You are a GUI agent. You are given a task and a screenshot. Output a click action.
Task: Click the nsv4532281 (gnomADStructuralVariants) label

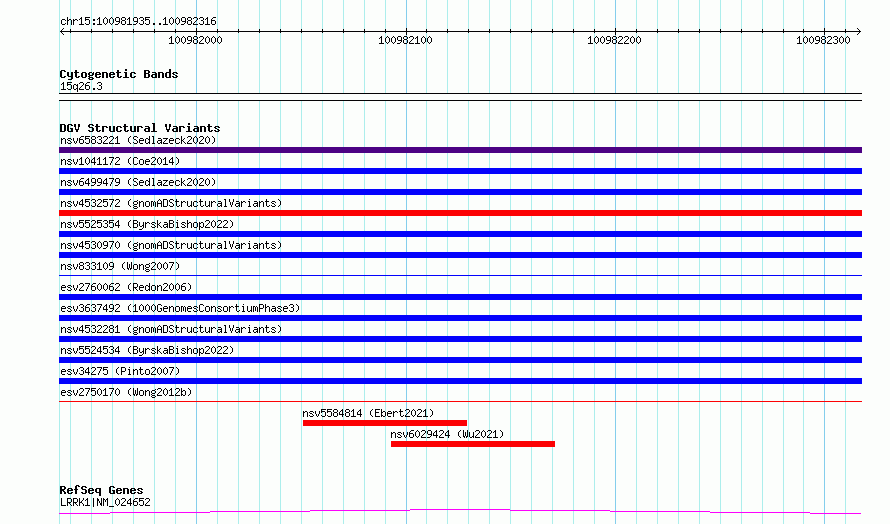point(171,329)
